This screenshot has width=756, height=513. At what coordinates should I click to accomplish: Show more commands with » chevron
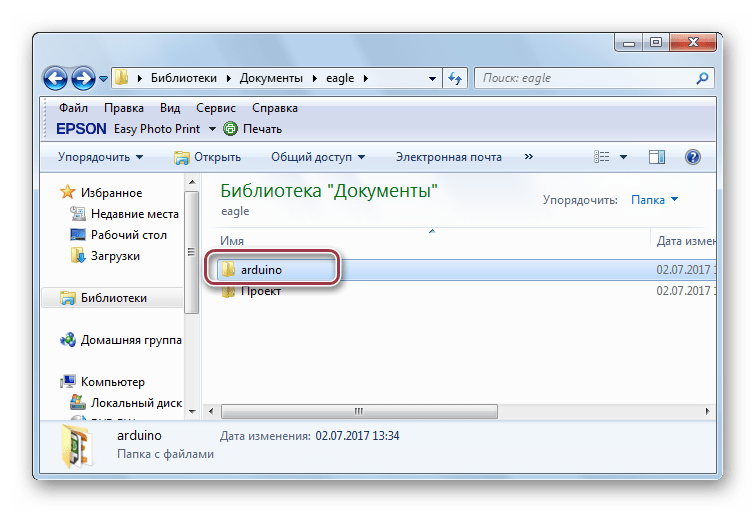(529, 157)
